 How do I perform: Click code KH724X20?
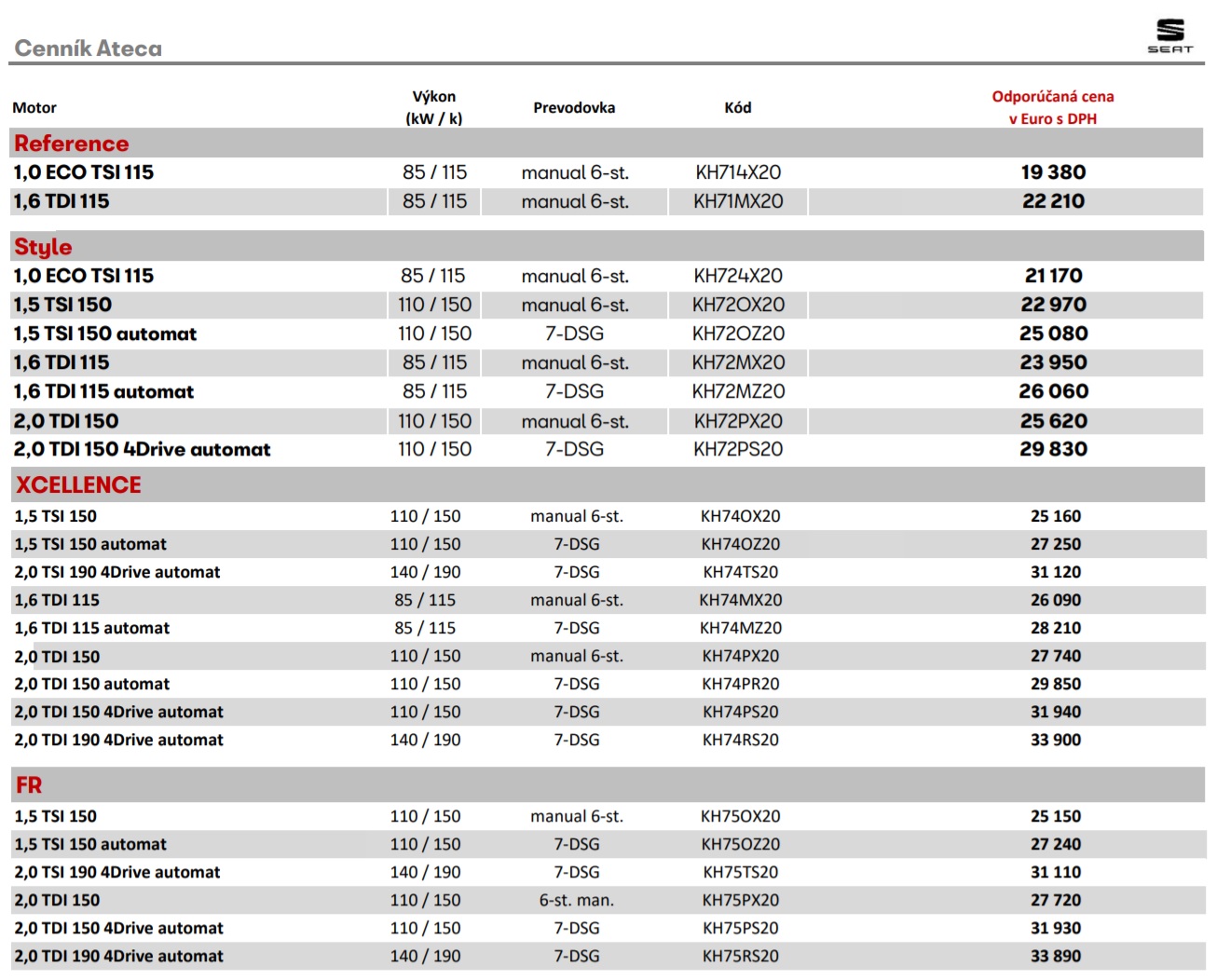pos(738,276)
